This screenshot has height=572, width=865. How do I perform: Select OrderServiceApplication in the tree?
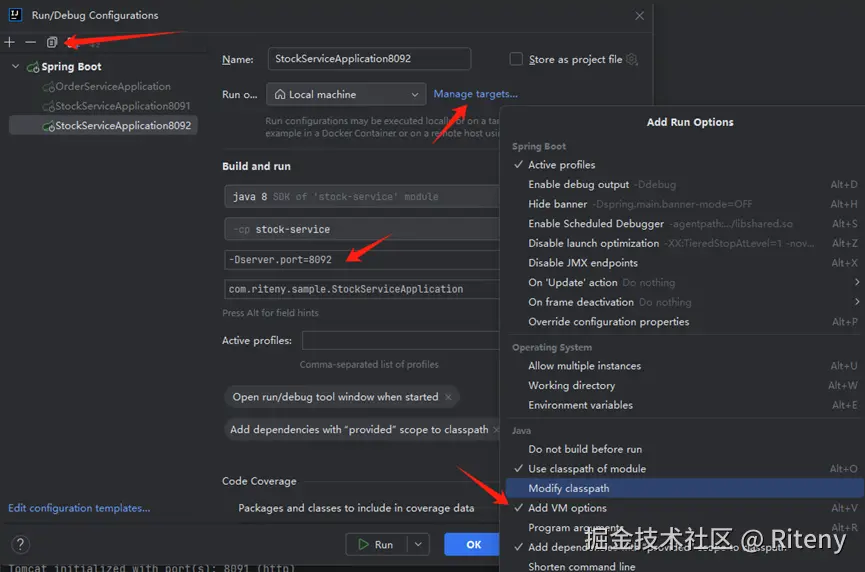coord(113,87)
